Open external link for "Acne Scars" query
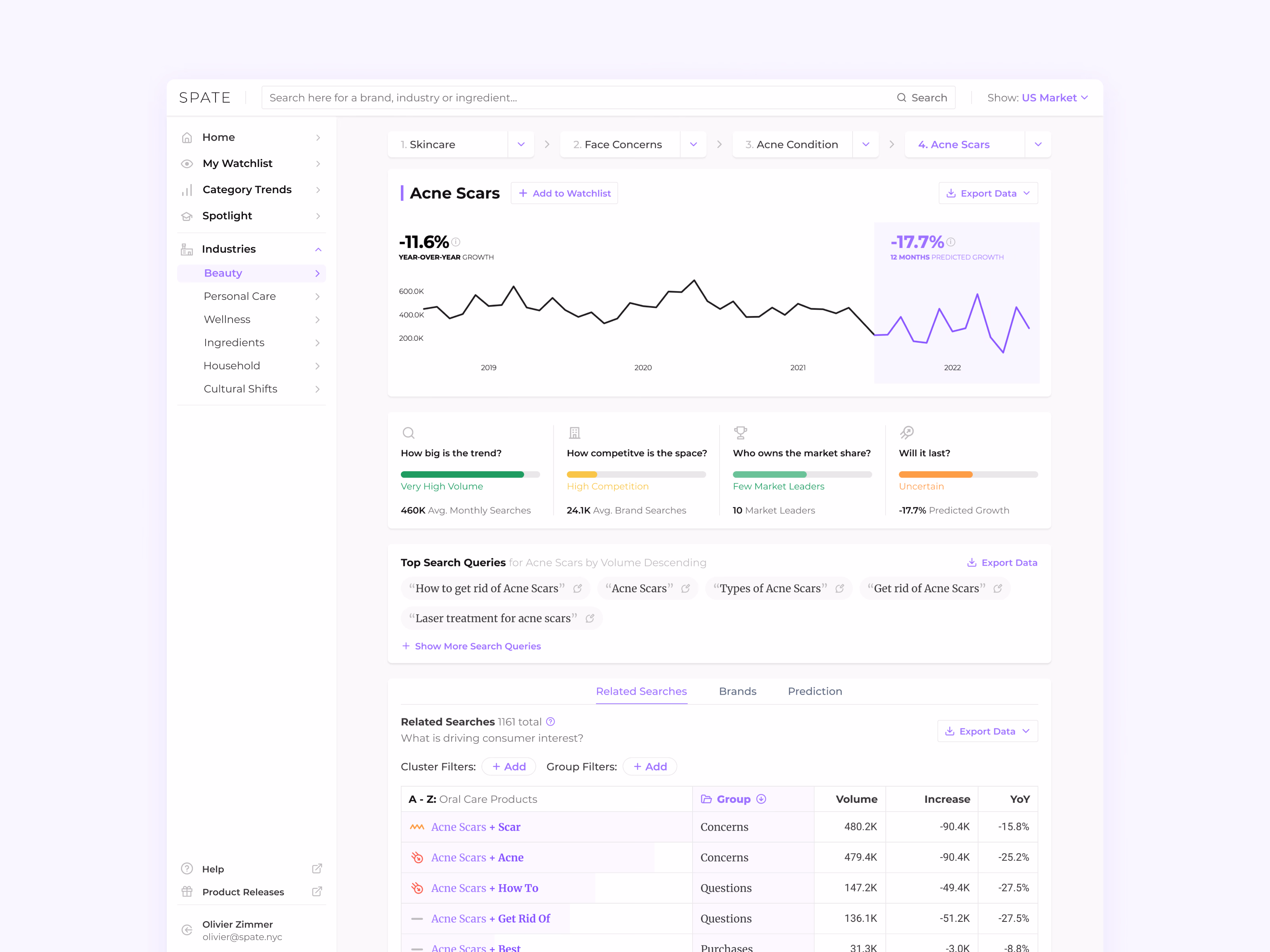The width and height of the screenshot is (1270, 952). click(x=685, y=588)
